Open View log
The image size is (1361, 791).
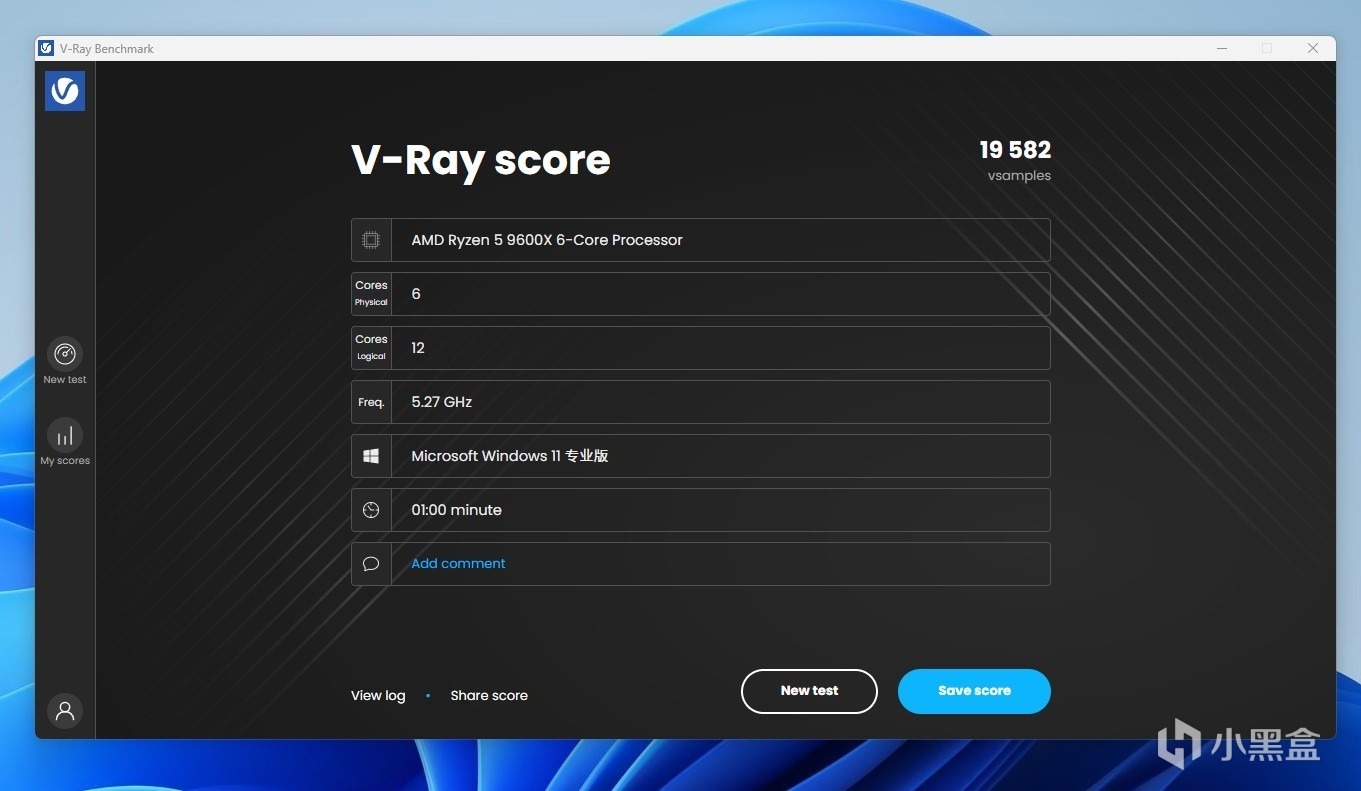pyautogui.click(x=378, y=695)
